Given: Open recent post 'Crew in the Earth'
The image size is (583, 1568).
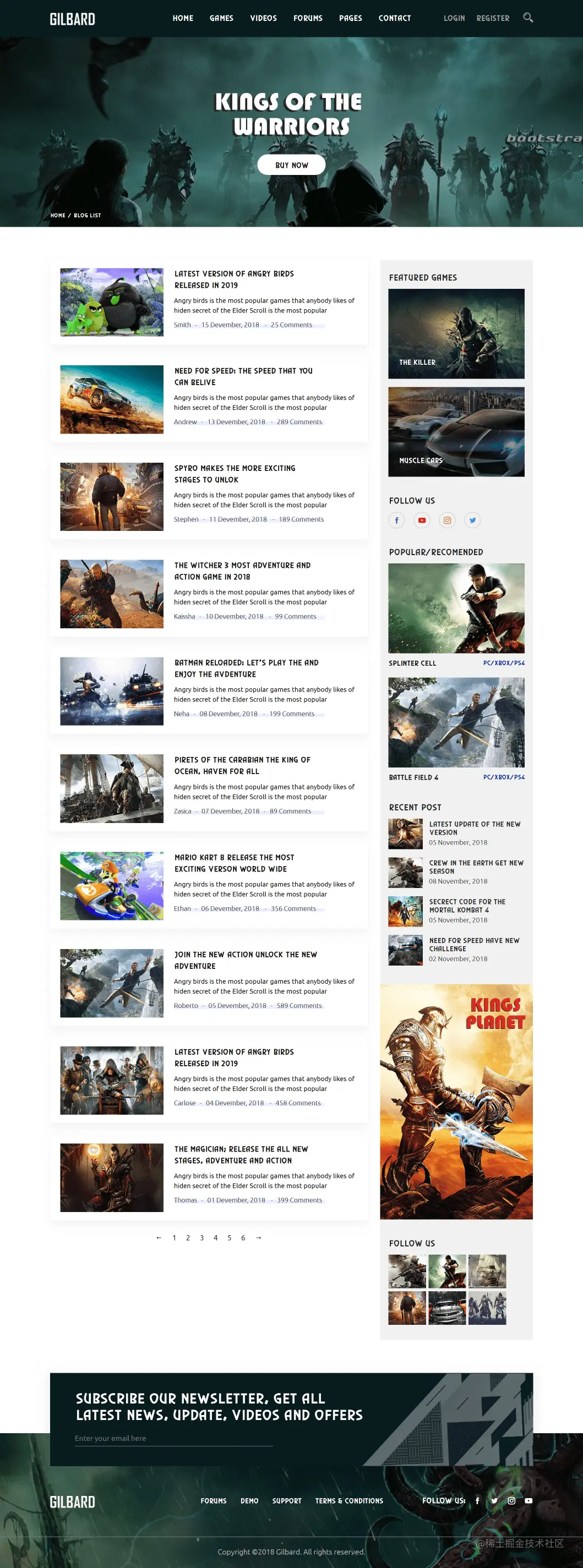Looking at the screenshot, I should tap(476, 867).
